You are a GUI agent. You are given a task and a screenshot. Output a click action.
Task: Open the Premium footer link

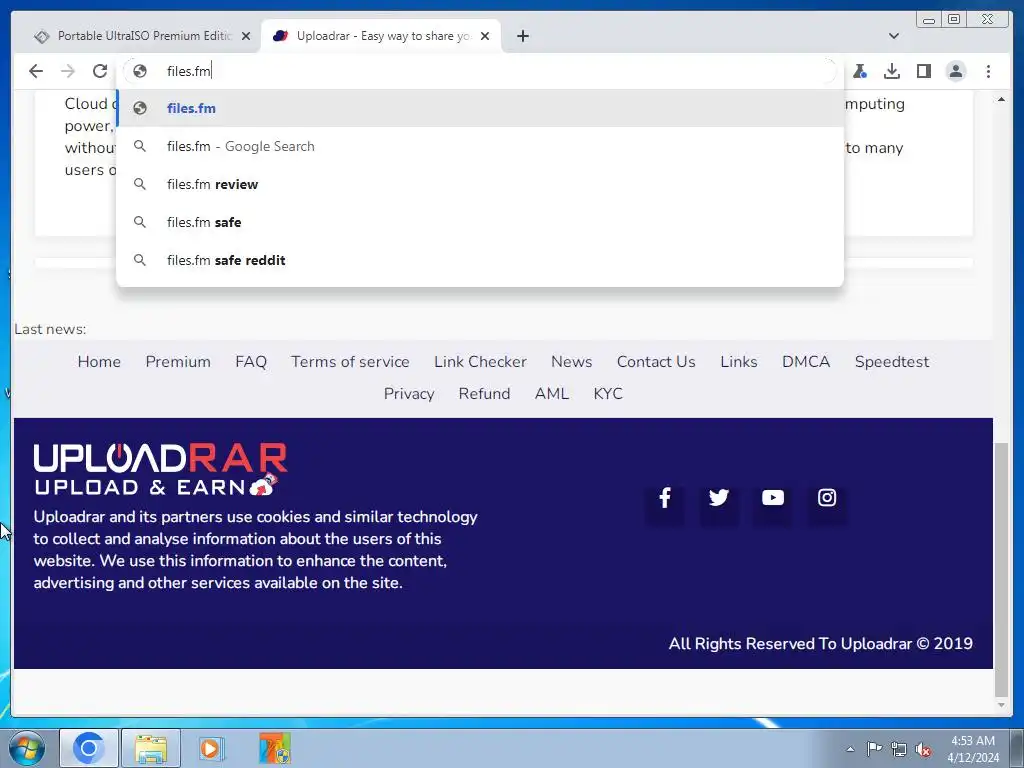(178, 362)
